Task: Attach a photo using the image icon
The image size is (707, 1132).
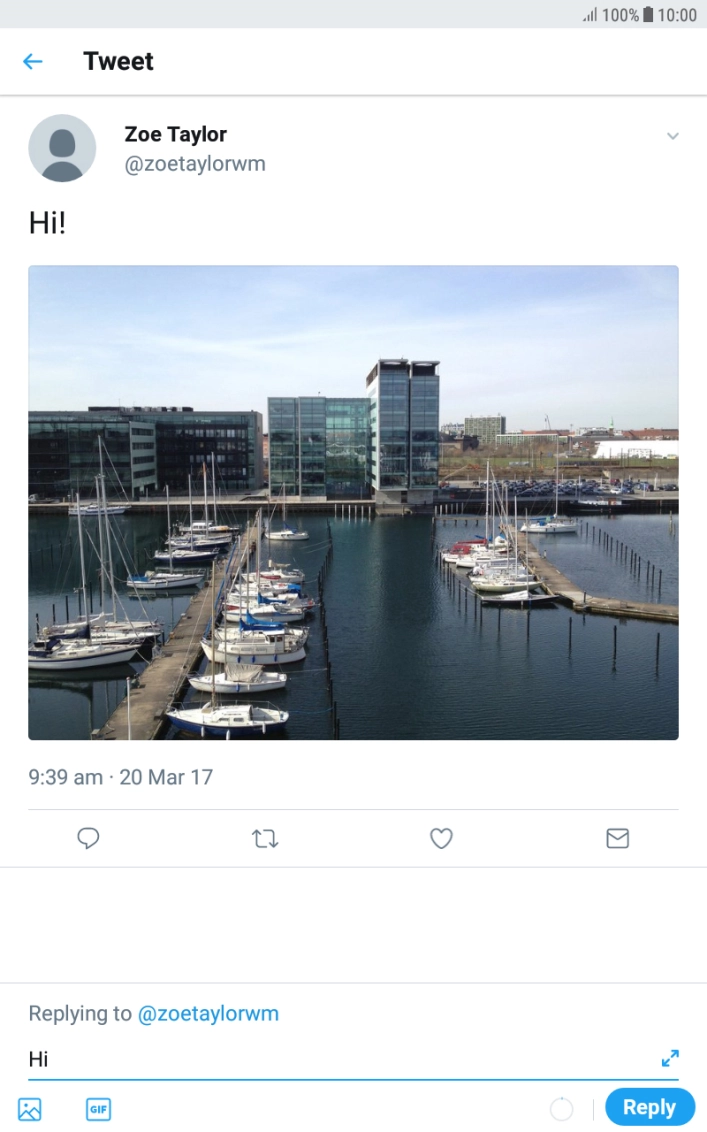Action: pos(30,1109)
